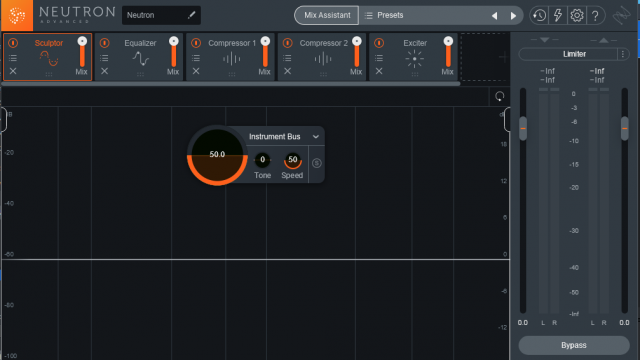The image size is (640, 360).
Task: Expand the Instrument Bus dropdown
Action: point(316,137)
